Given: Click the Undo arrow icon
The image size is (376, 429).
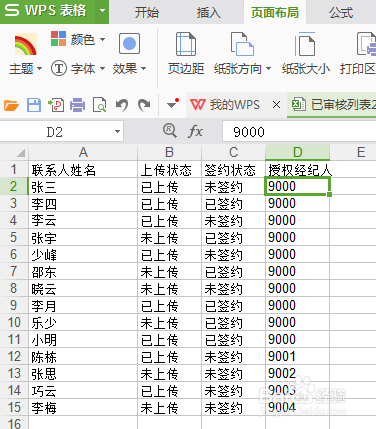Looking at the screenshot, I should (122, 105).
